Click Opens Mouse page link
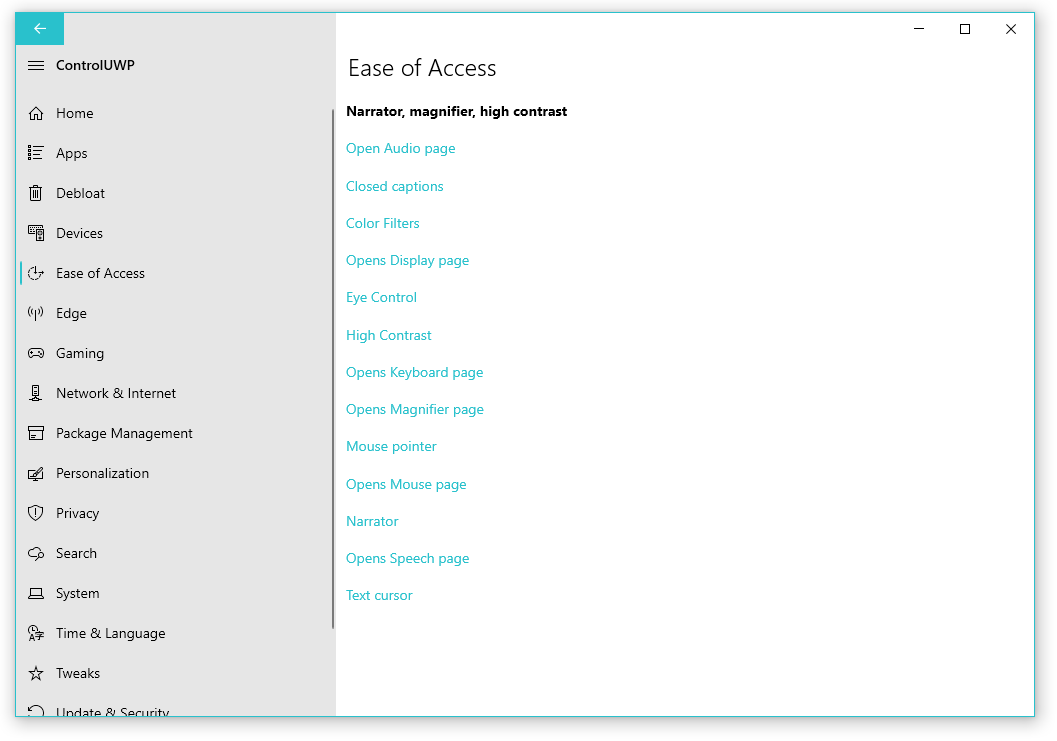 coord(406,484)
